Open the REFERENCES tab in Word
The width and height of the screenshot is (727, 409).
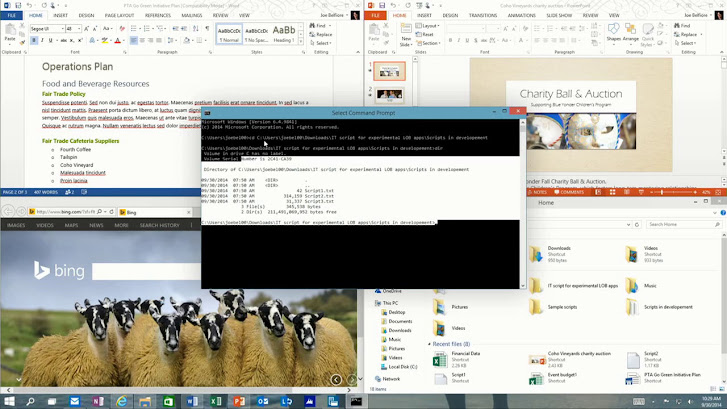point(158,15)
